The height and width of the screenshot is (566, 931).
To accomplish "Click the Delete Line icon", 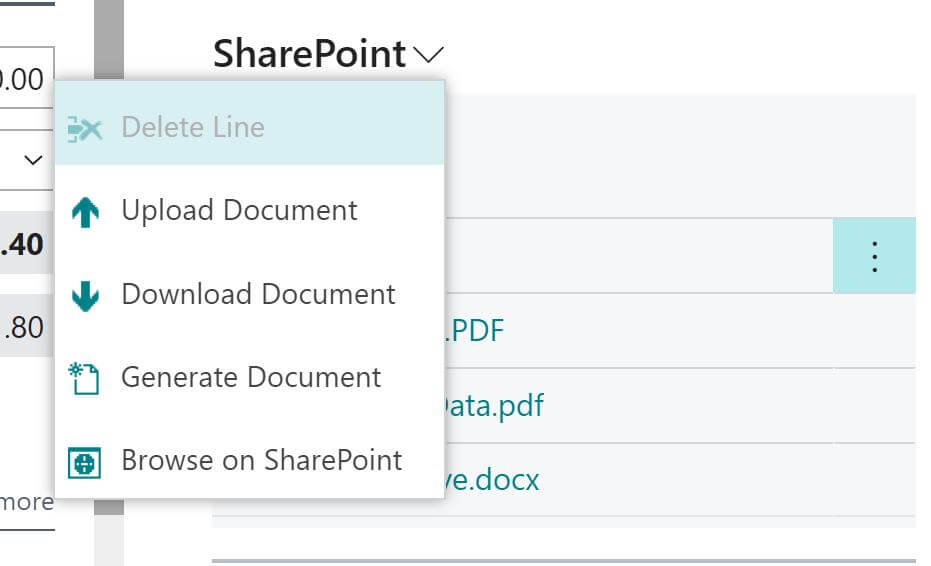I will coord(85,128).
